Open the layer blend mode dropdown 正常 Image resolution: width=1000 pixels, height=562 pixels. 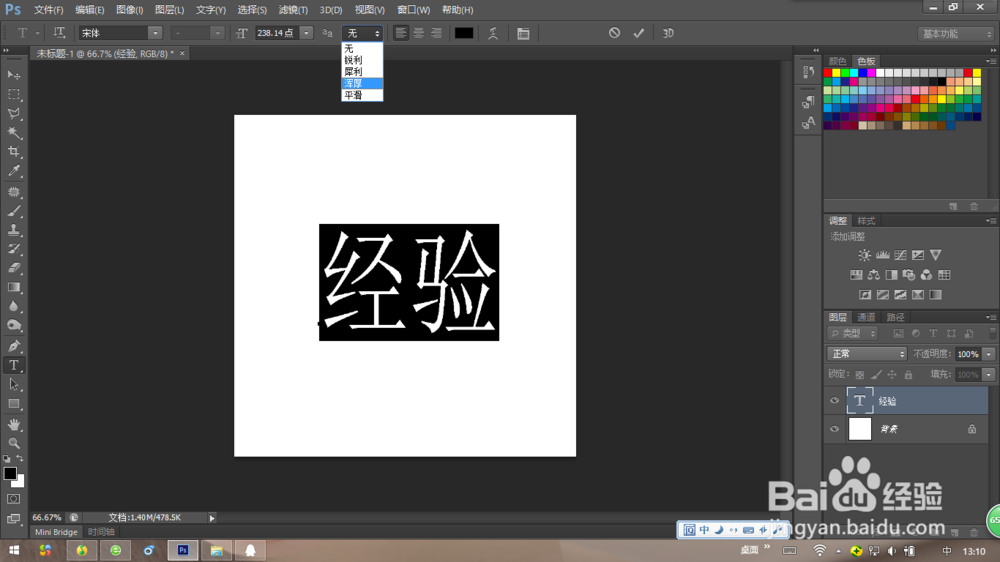point(867,354)
